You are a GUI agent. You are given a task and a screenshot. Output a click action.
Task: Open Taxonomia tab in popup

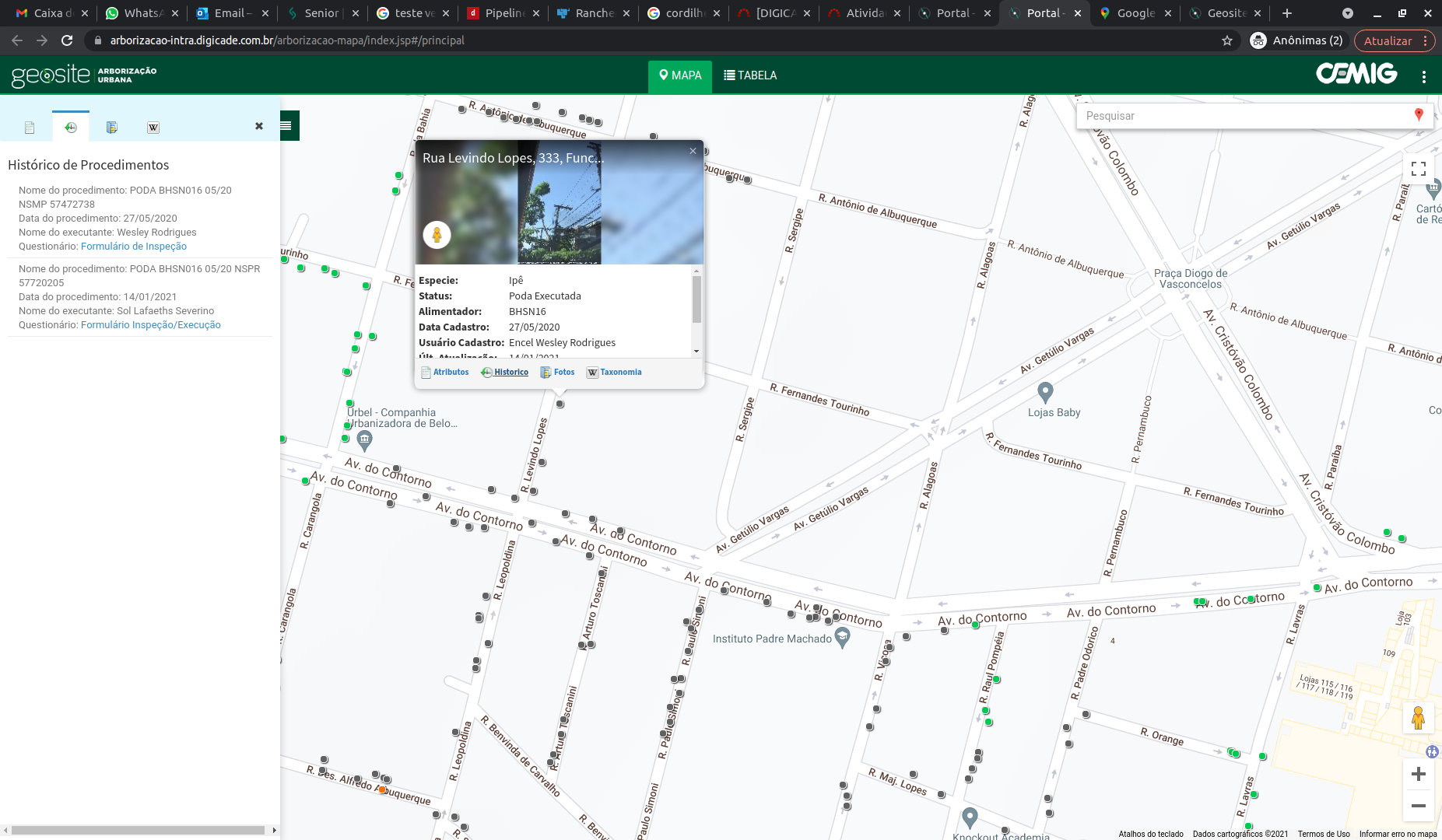click(614, 373)
